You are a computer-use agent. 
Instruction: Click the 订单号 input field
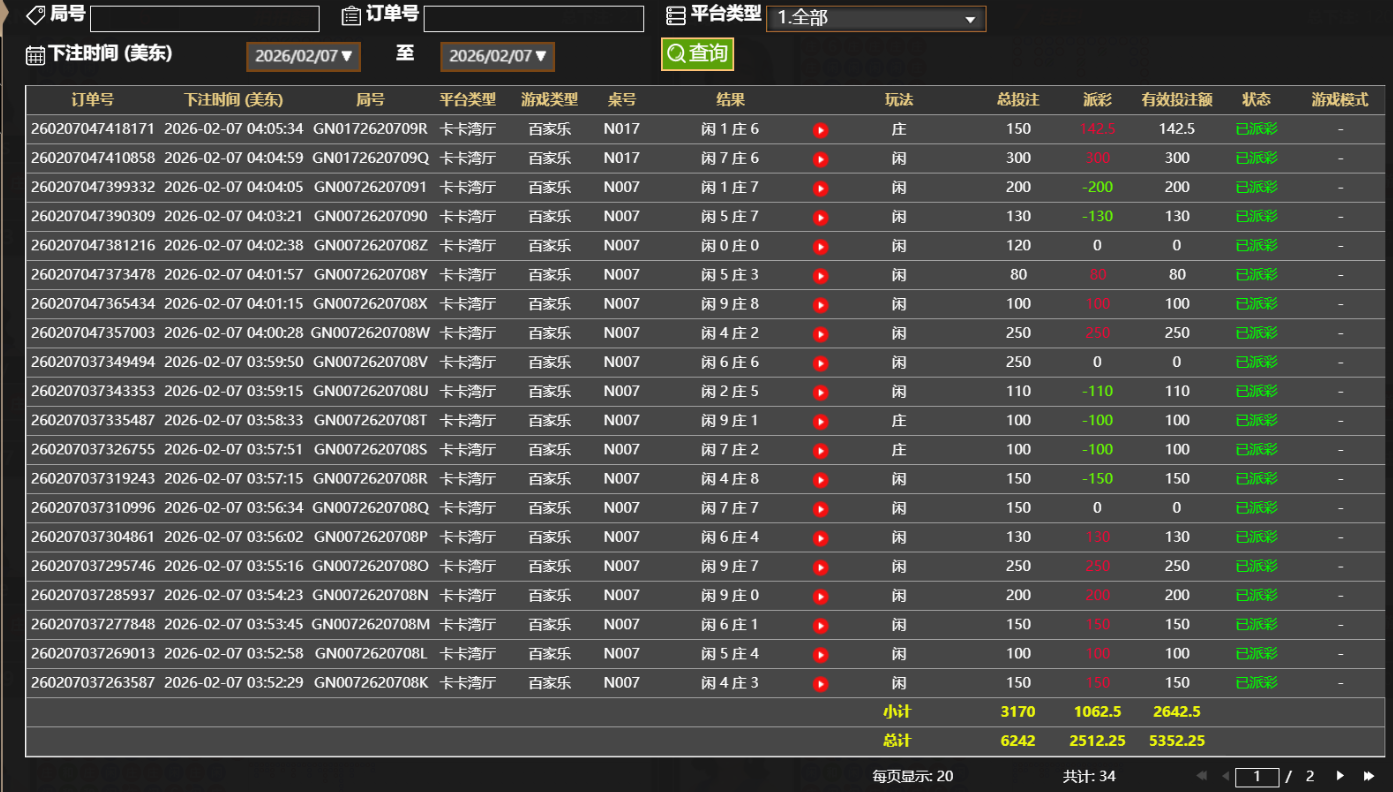(x=533, y=19)
